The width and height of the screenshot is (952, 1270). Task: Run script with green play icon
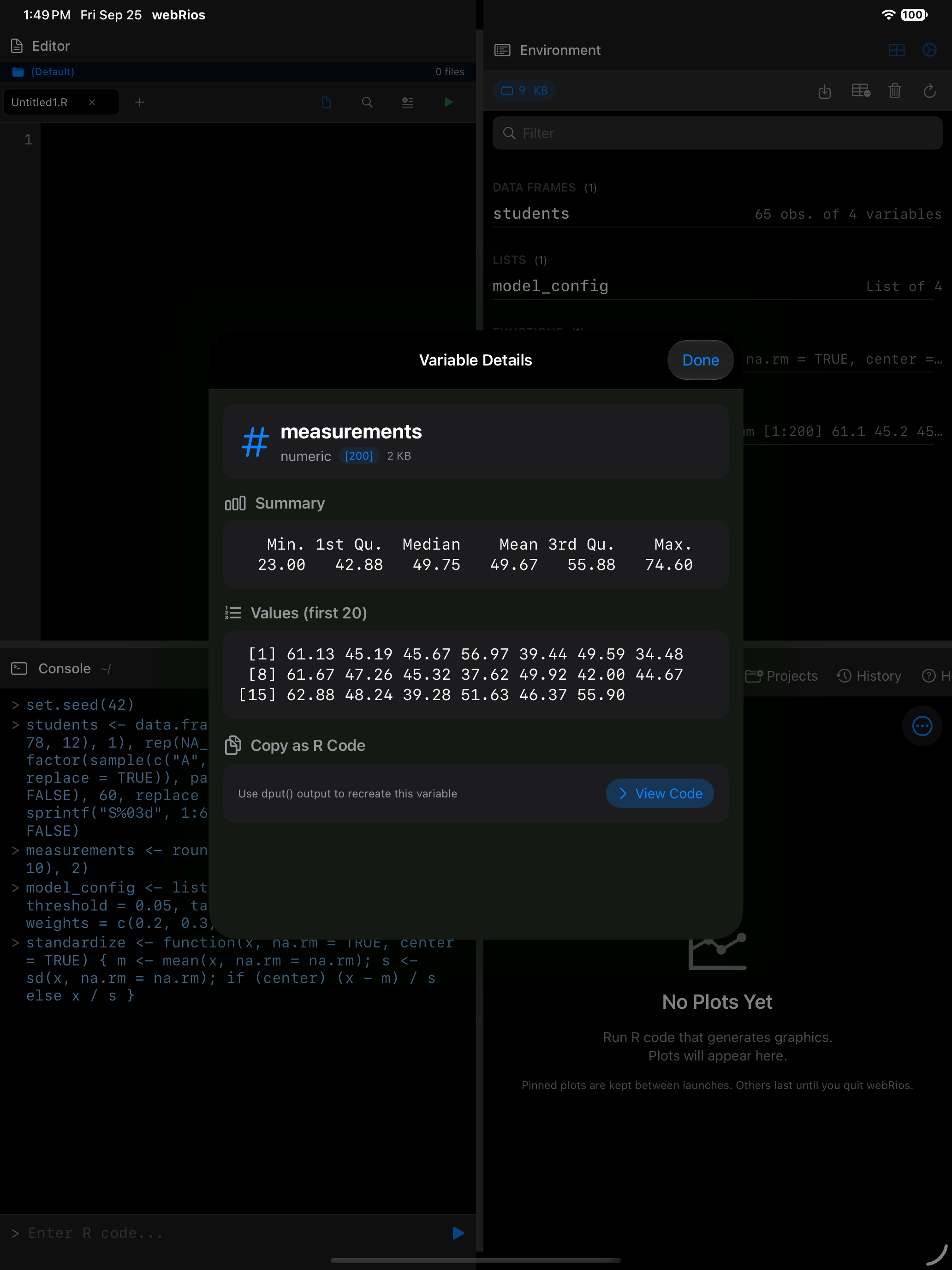(449, 102)
